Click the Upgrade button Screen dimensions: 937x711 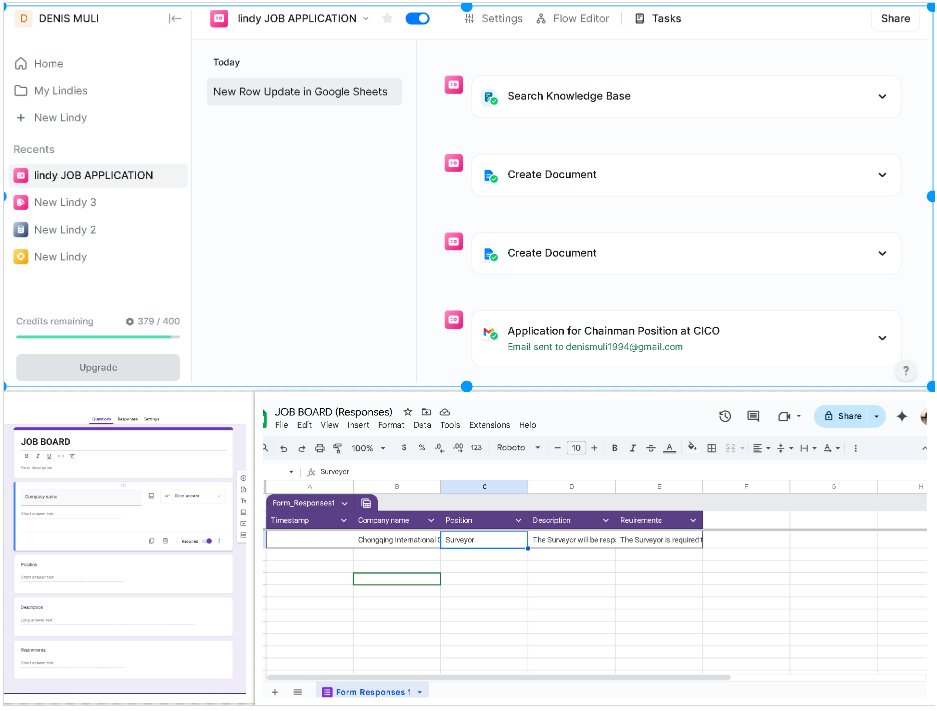click(98, 367)
